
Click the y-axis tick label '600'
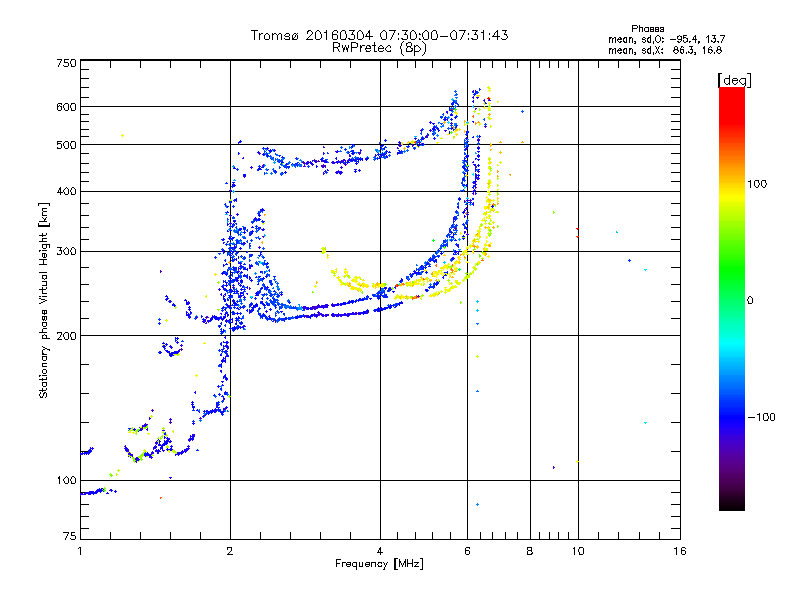click(66, 107)
